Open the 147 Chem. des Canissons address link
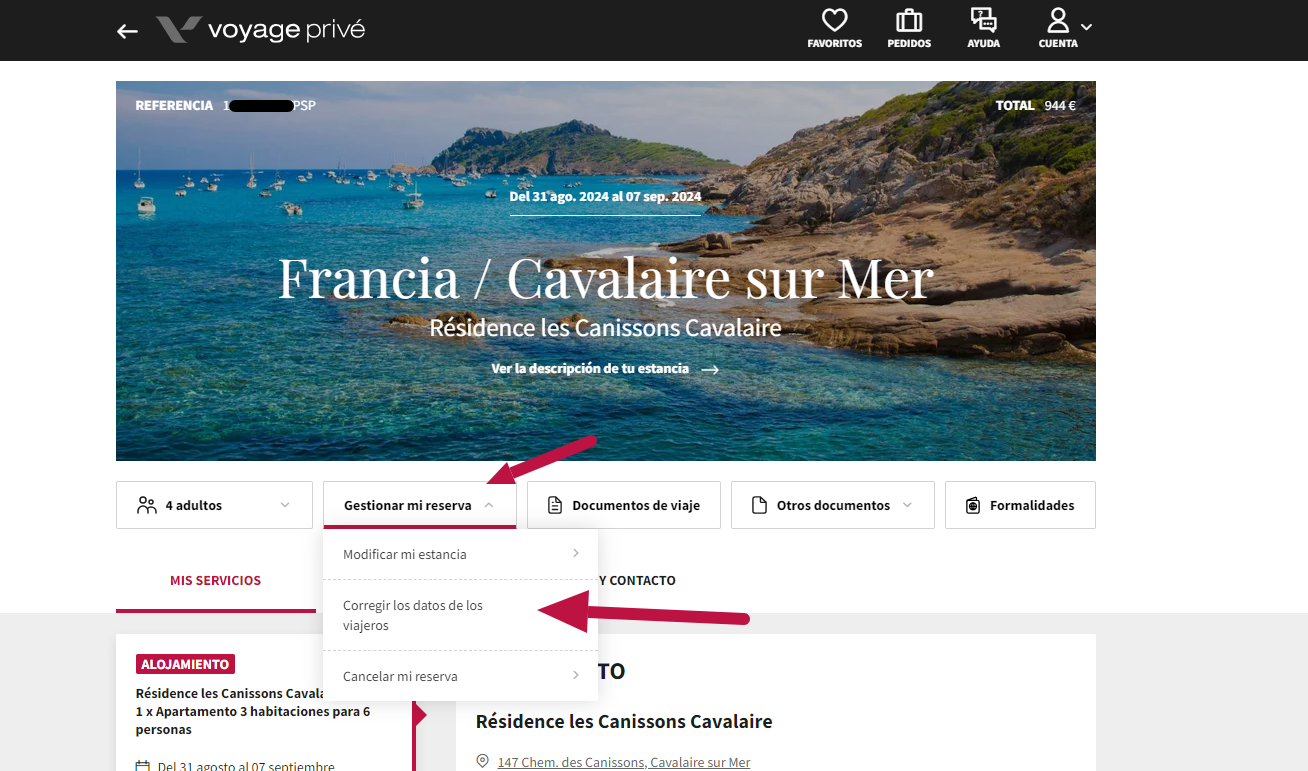Image resolution: width=1308 pixels, height=771 pixels. [x=623, y=762]
